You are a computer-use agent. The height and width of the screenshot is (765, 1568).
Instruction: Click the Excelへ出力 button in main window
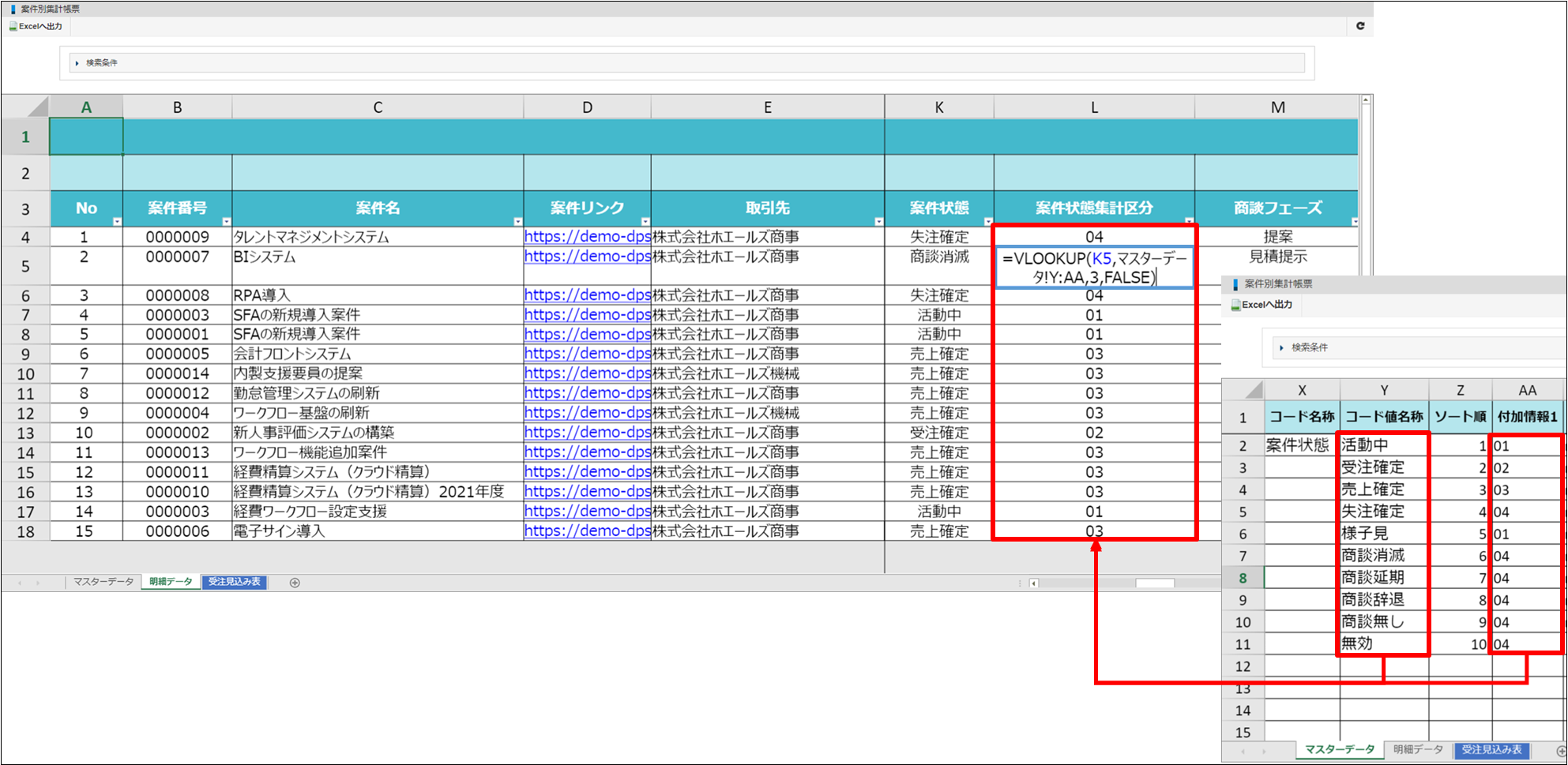(36, 26)
